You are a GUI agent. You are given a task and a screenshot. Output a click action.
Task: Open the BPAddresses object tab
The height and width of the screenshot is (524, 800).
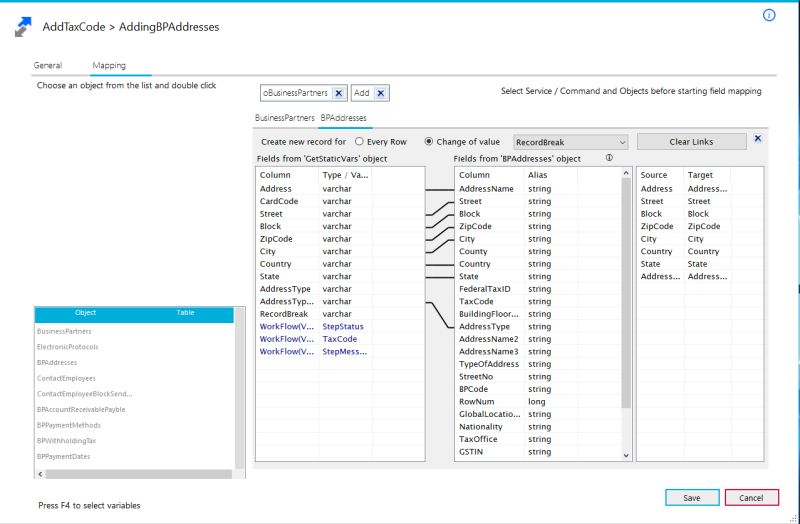[343, 118]
